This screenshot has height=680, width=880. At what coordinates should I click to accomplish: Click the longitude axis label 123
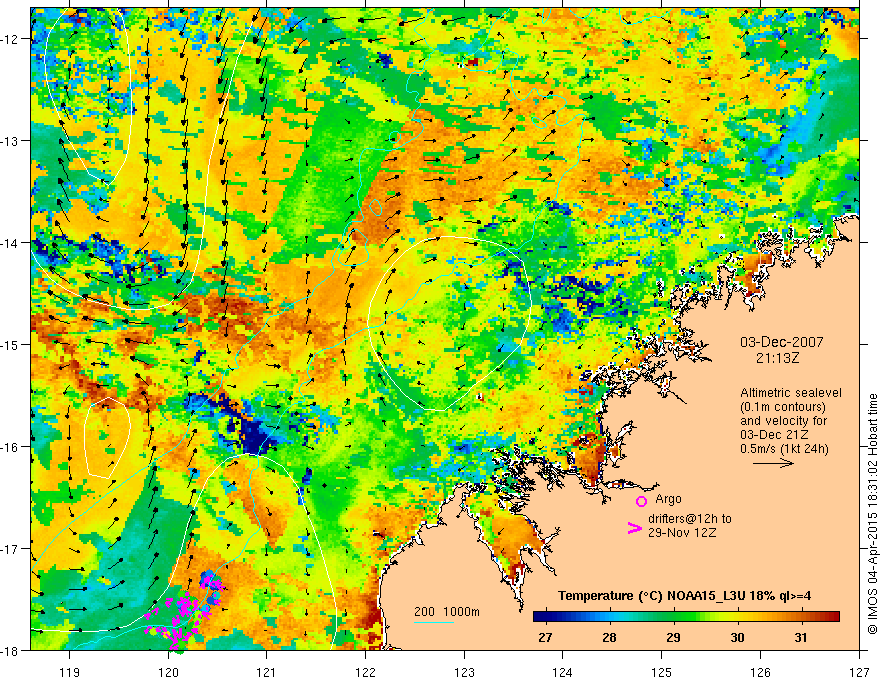click(464, 672)
